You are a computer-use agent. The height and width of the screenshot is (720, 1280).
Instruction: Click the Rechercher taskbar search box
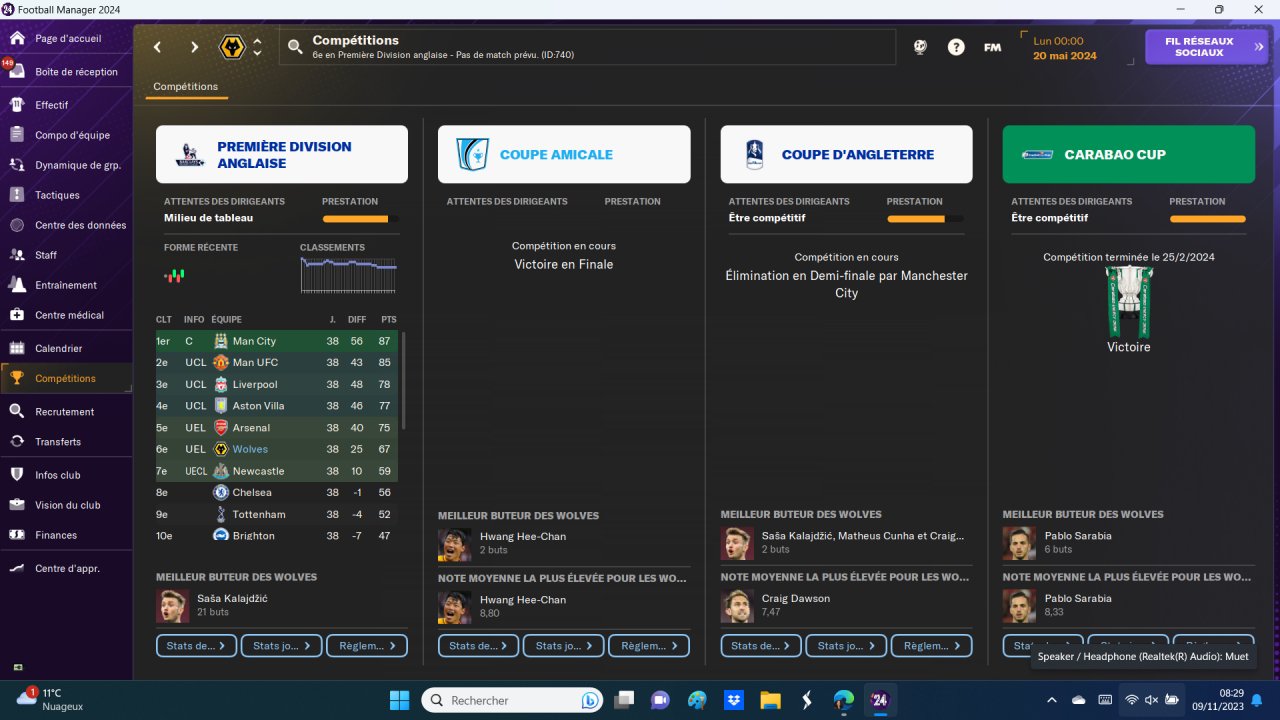click(x=514, y=700)
